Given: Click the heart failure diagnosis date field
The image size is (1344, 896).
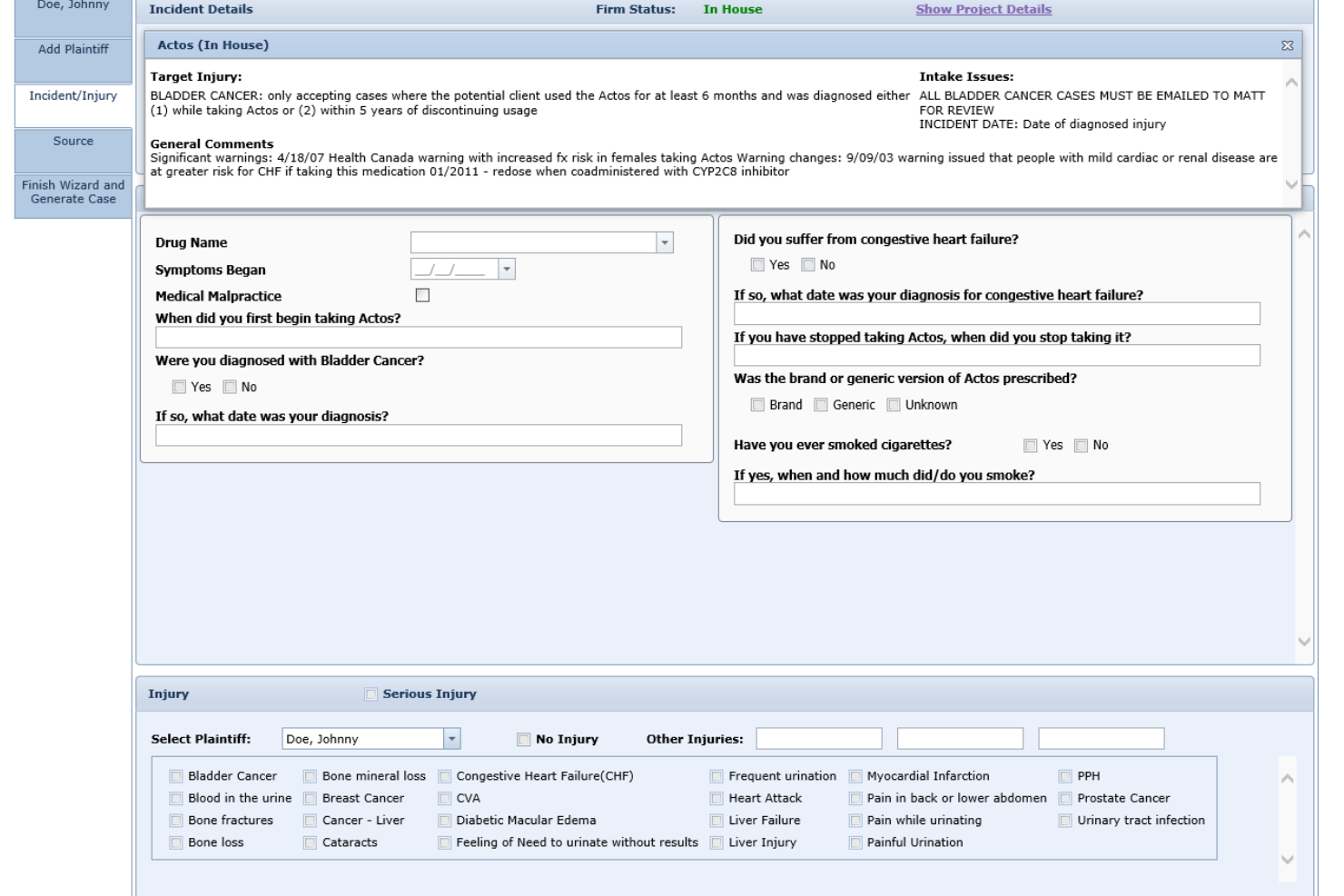Looking at the screenshot, I should [x=997, y=313].
